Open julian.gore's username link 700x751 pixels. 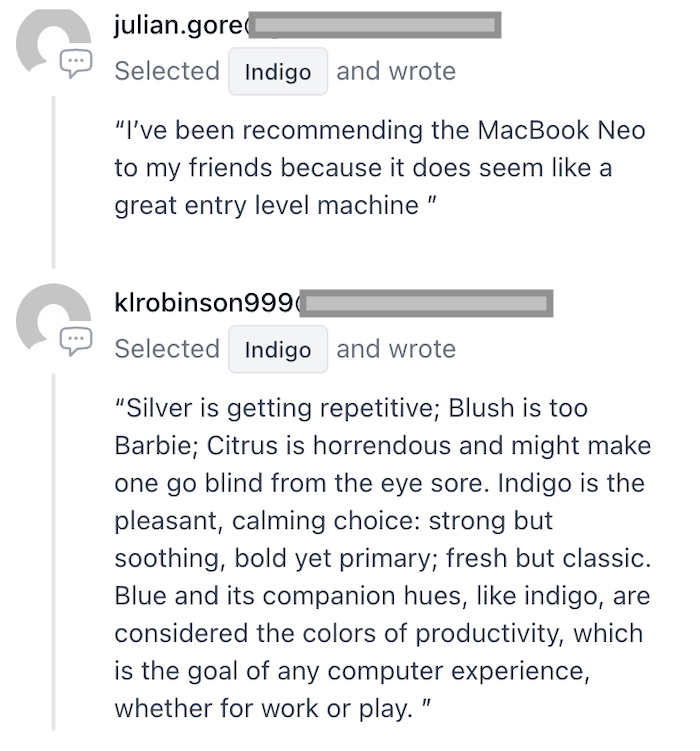180,27
